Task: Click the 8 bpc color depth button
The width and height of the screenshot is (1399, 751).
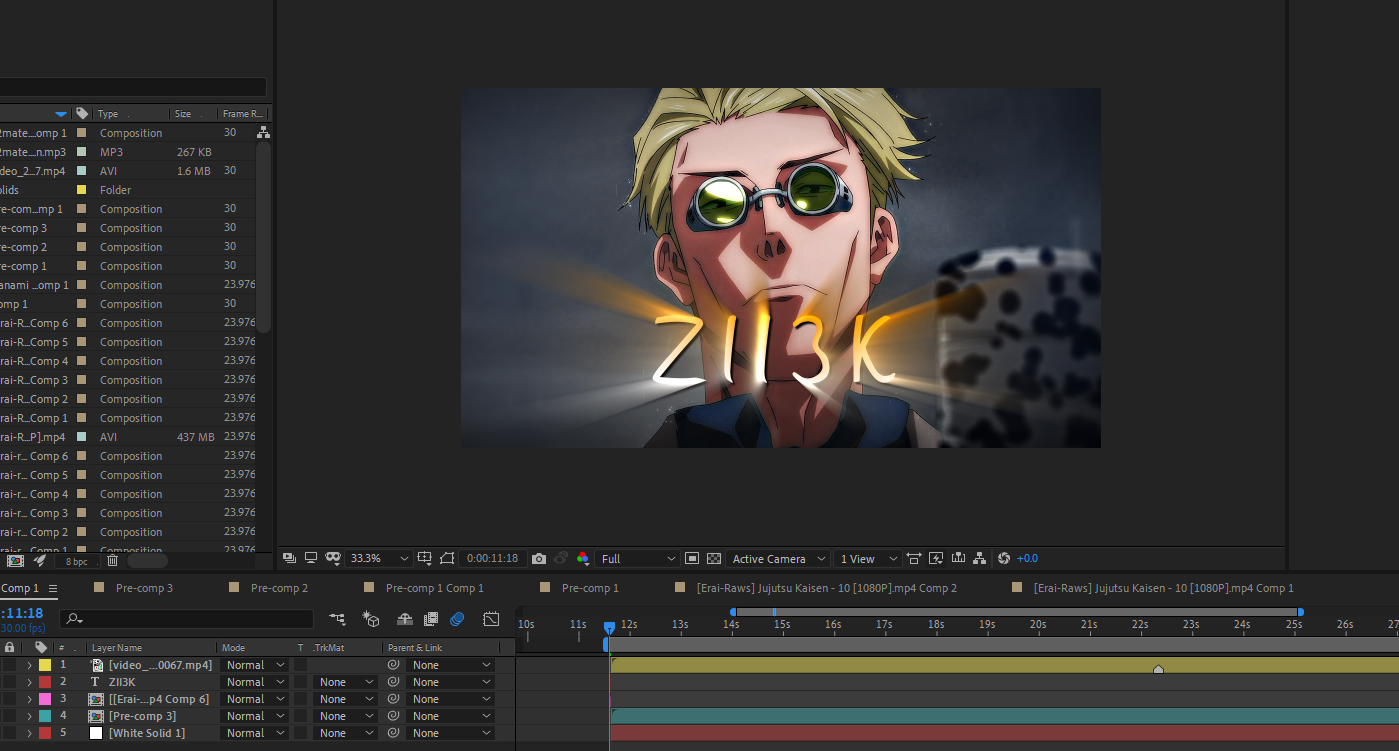Action: [76, 562]
